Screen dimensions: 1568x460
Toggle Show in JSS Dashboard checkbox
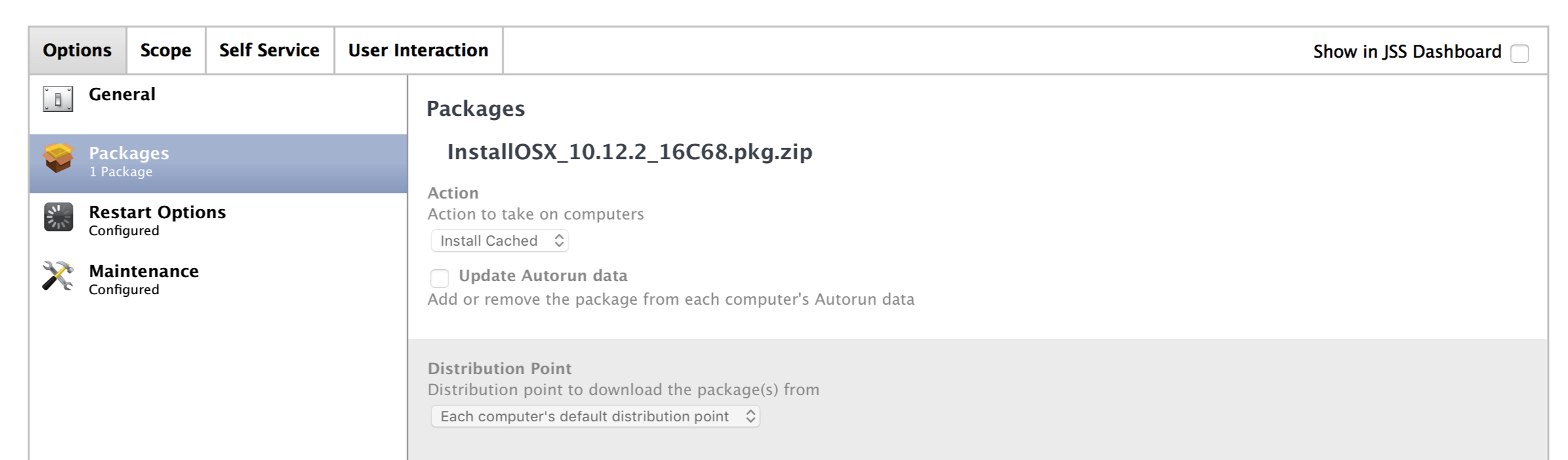click(1519, 53)
